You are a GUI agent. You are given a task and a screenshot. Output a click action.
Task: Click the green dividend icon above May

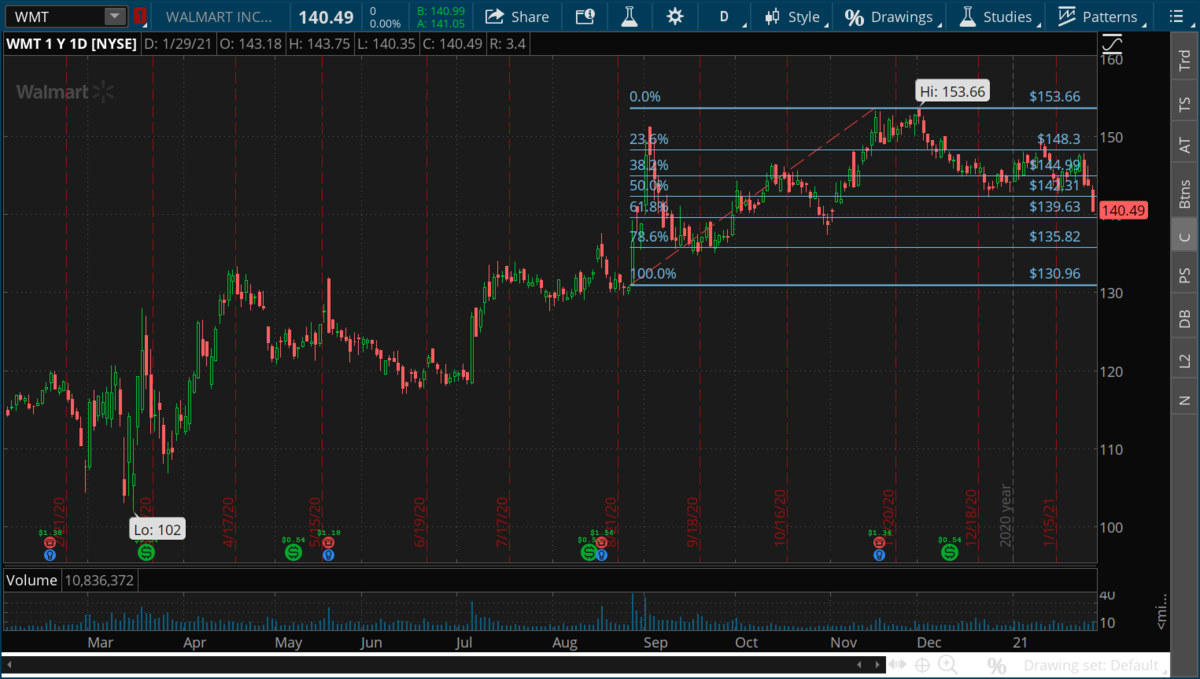tap(293, 551)
